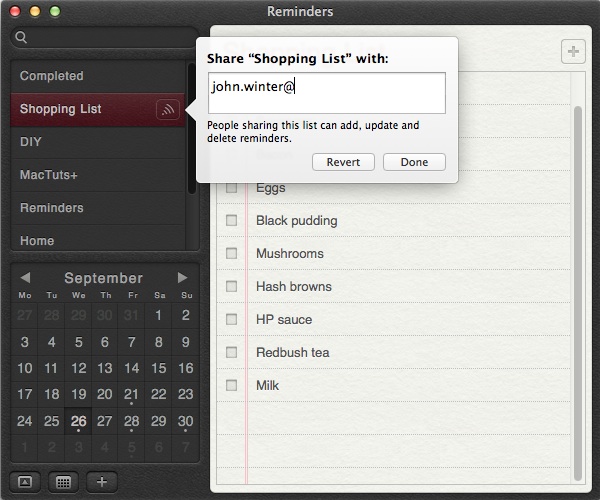Select September 21 in calendar

coord(131,394)
